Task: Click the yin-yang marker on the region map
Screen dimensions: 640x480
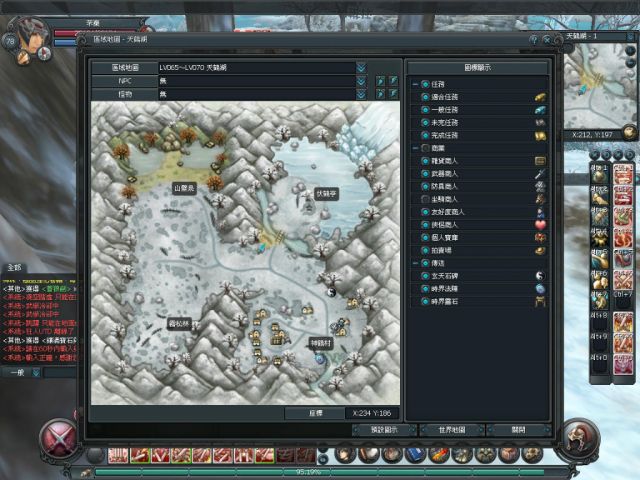Action: click(332, 292)
